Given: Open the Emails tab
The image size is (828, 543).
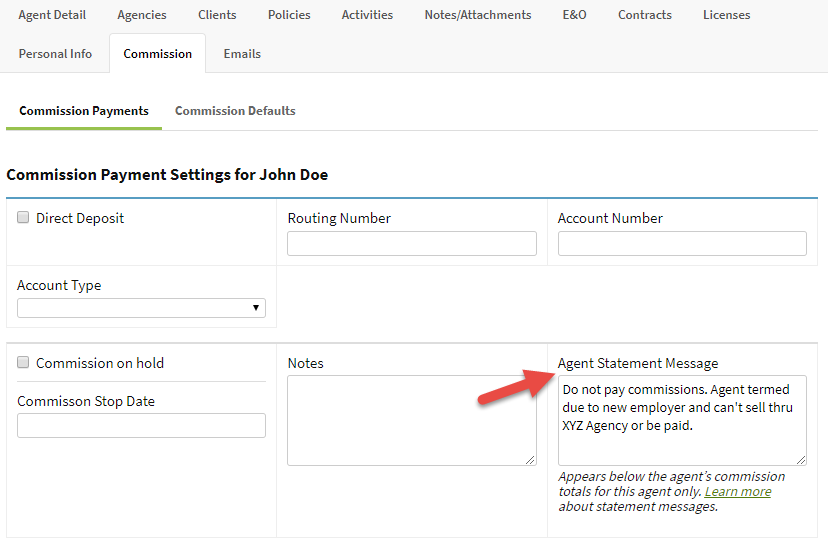Looking at the screenshot, I should coord(242,54).
